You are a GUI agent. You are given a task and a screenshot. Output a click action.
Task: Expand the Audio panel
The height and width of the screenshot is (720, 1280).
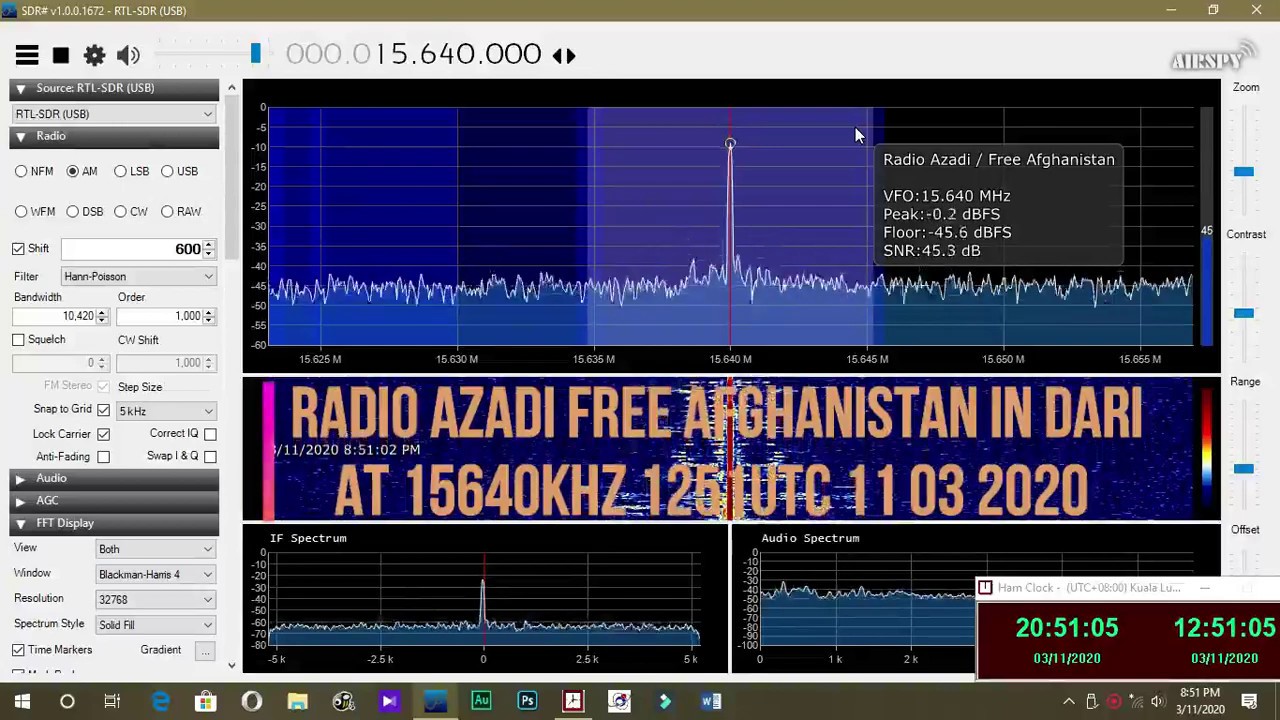click(x=20, y=478)
